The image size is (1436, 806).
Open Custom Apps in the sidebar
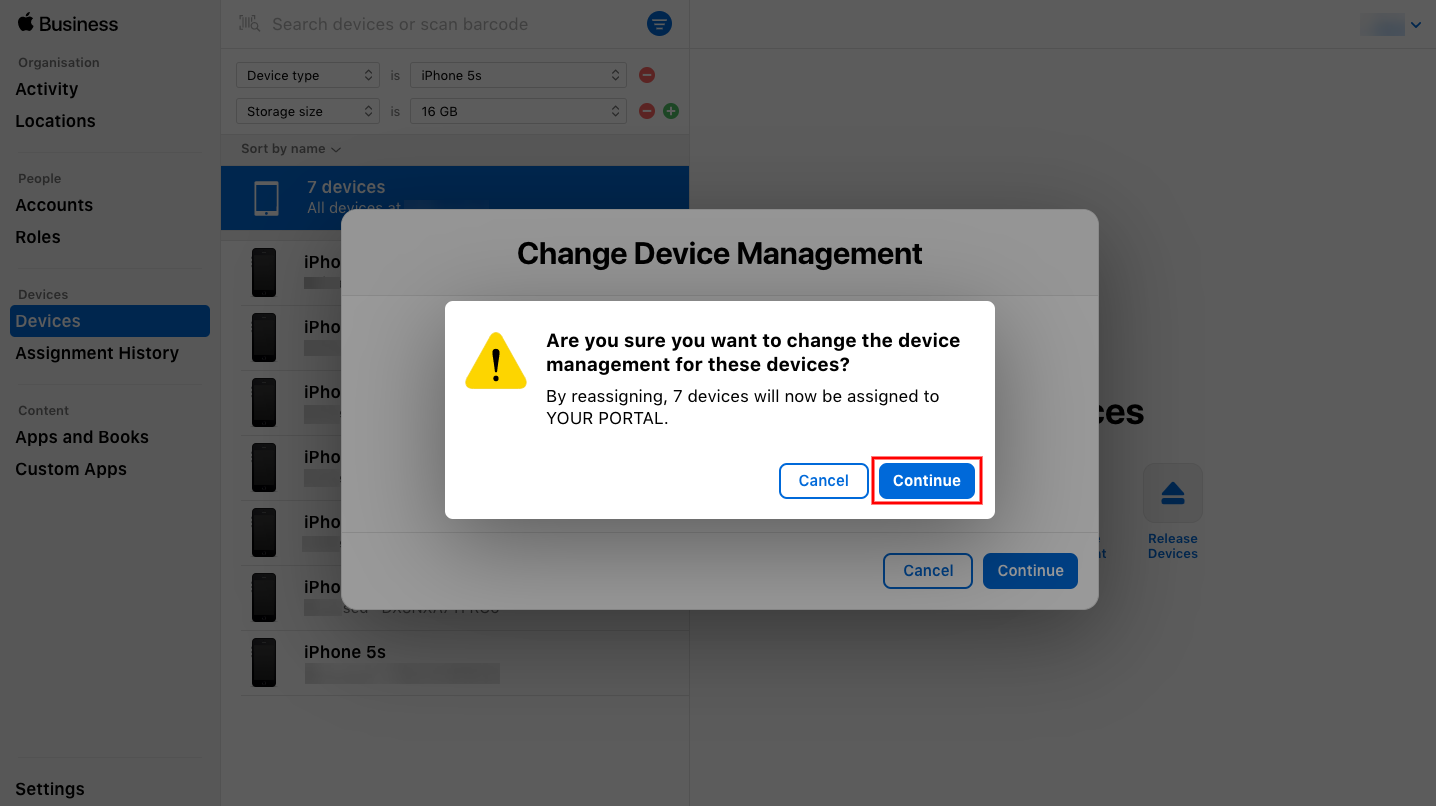71,469
